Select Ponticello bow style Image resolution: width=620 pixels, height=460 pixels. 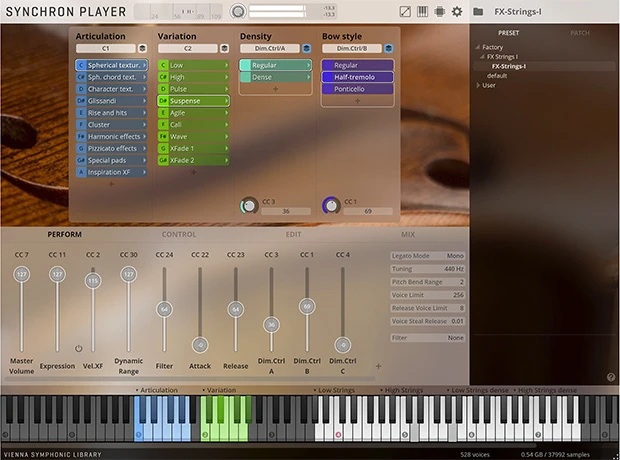coord(357,89)
